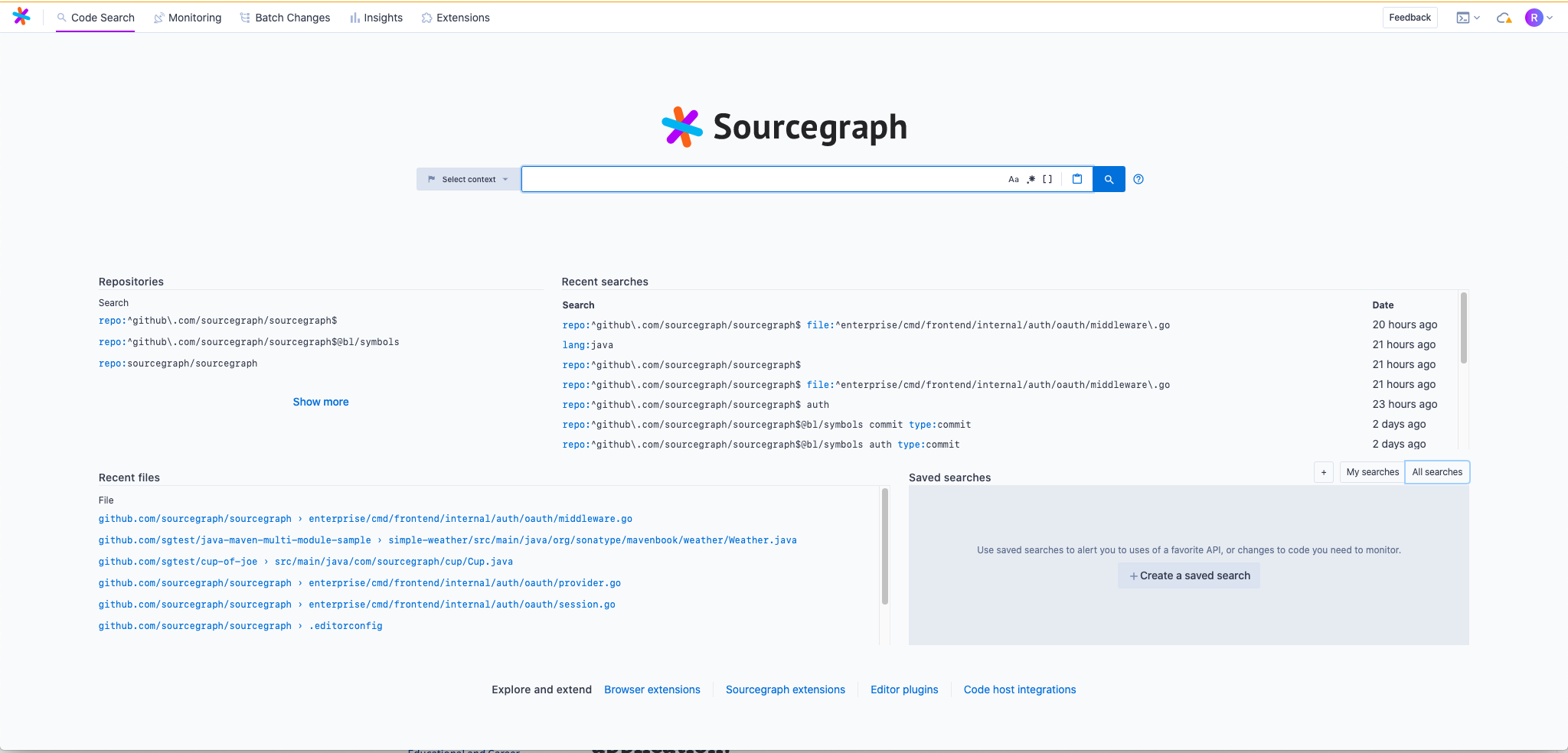Open the Select context dropdown
This screenshot has width=1568, height=753.
[468, 179]
